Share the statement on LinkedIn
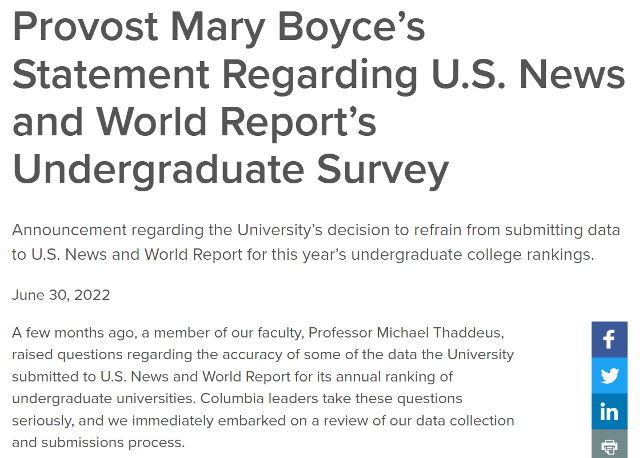 click(x=609, y=411)
